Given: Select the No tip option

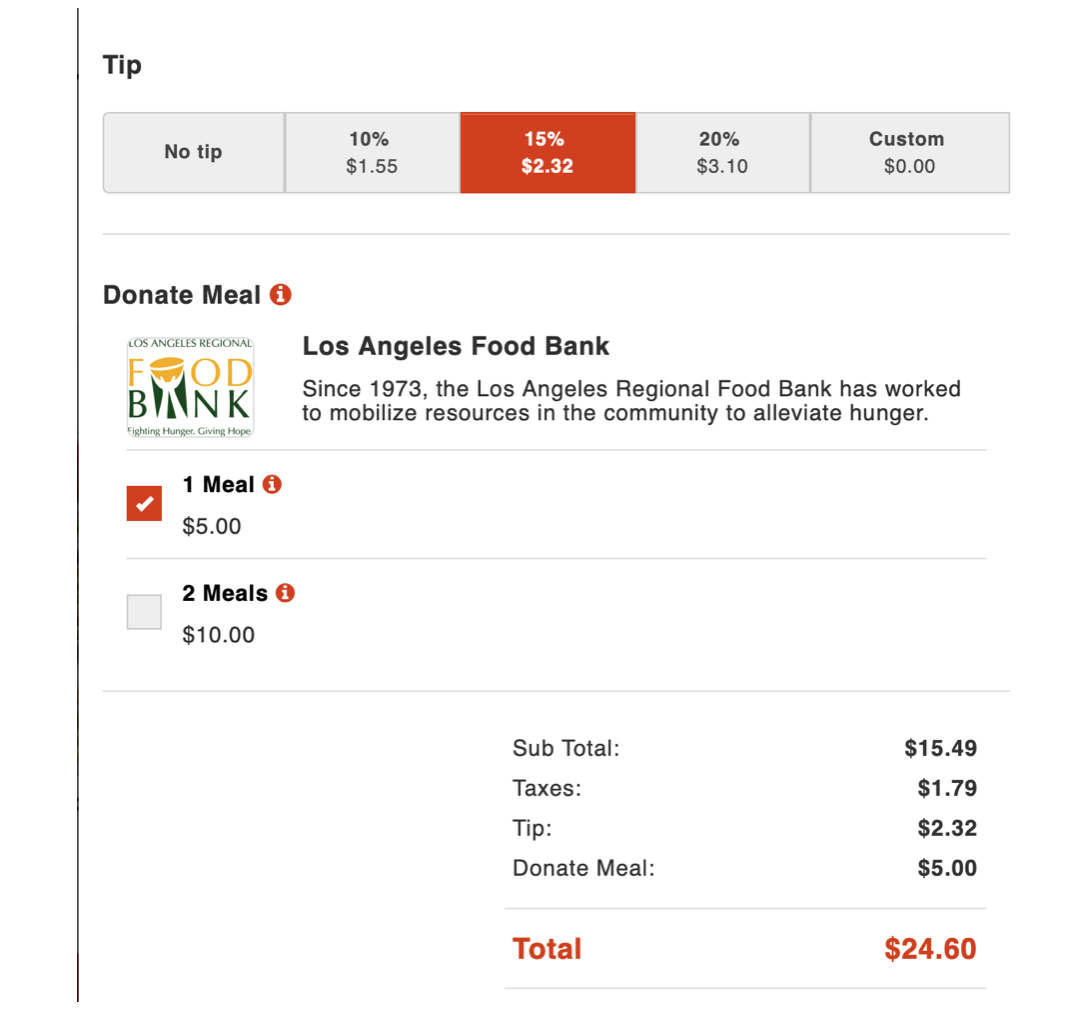Looking at the screenshot, I should point(193,152).
